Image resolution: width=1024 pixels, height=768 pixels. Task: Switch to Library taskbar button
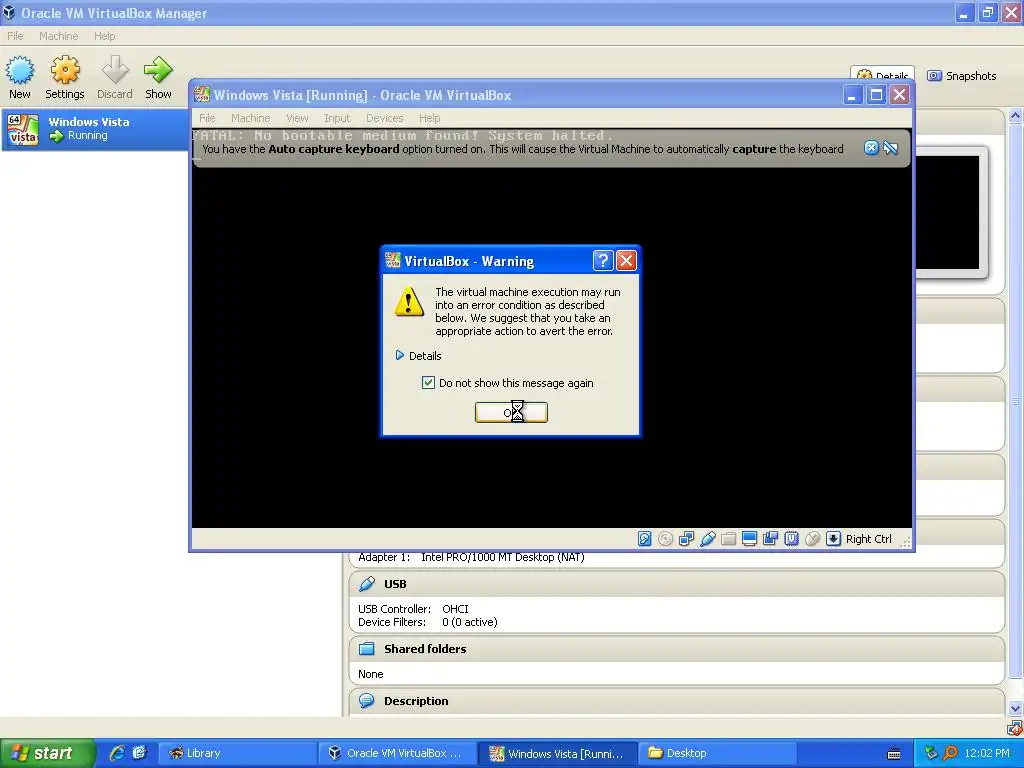[237, 753]
